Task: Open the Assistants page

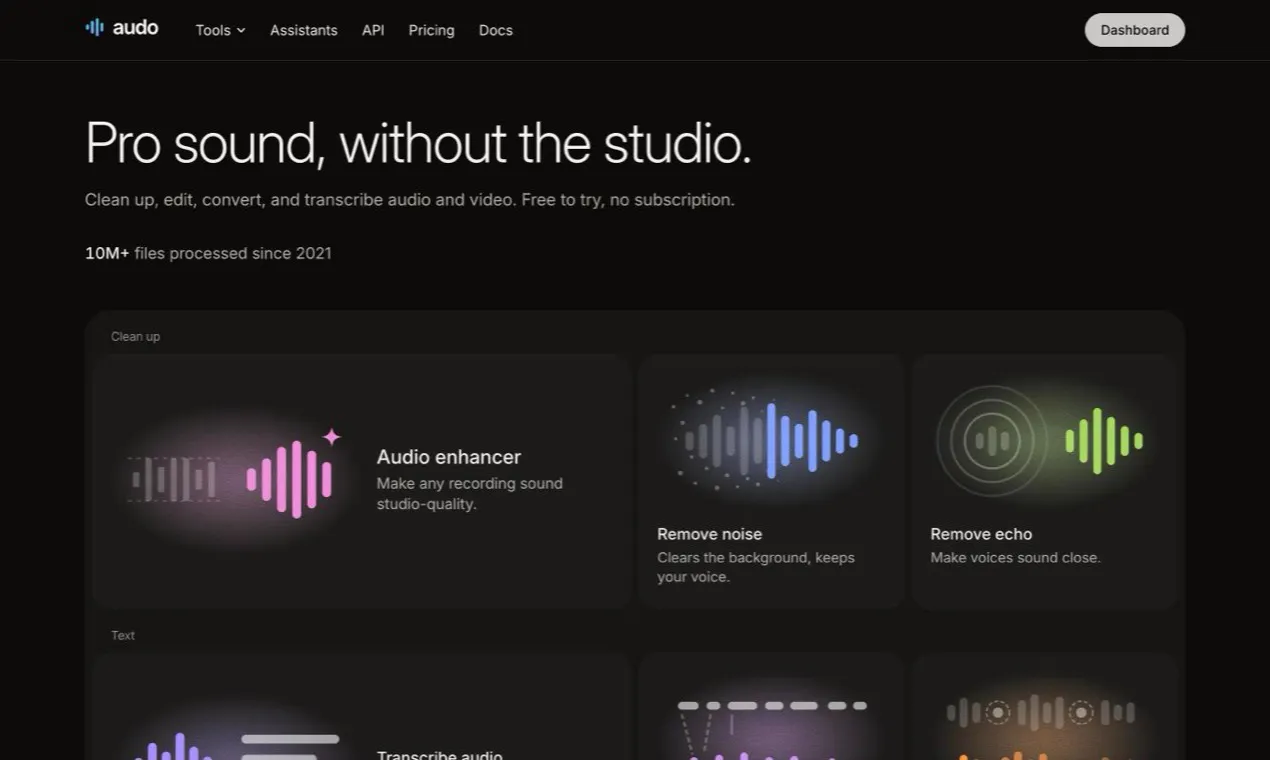Action: (x=304, y=30)
